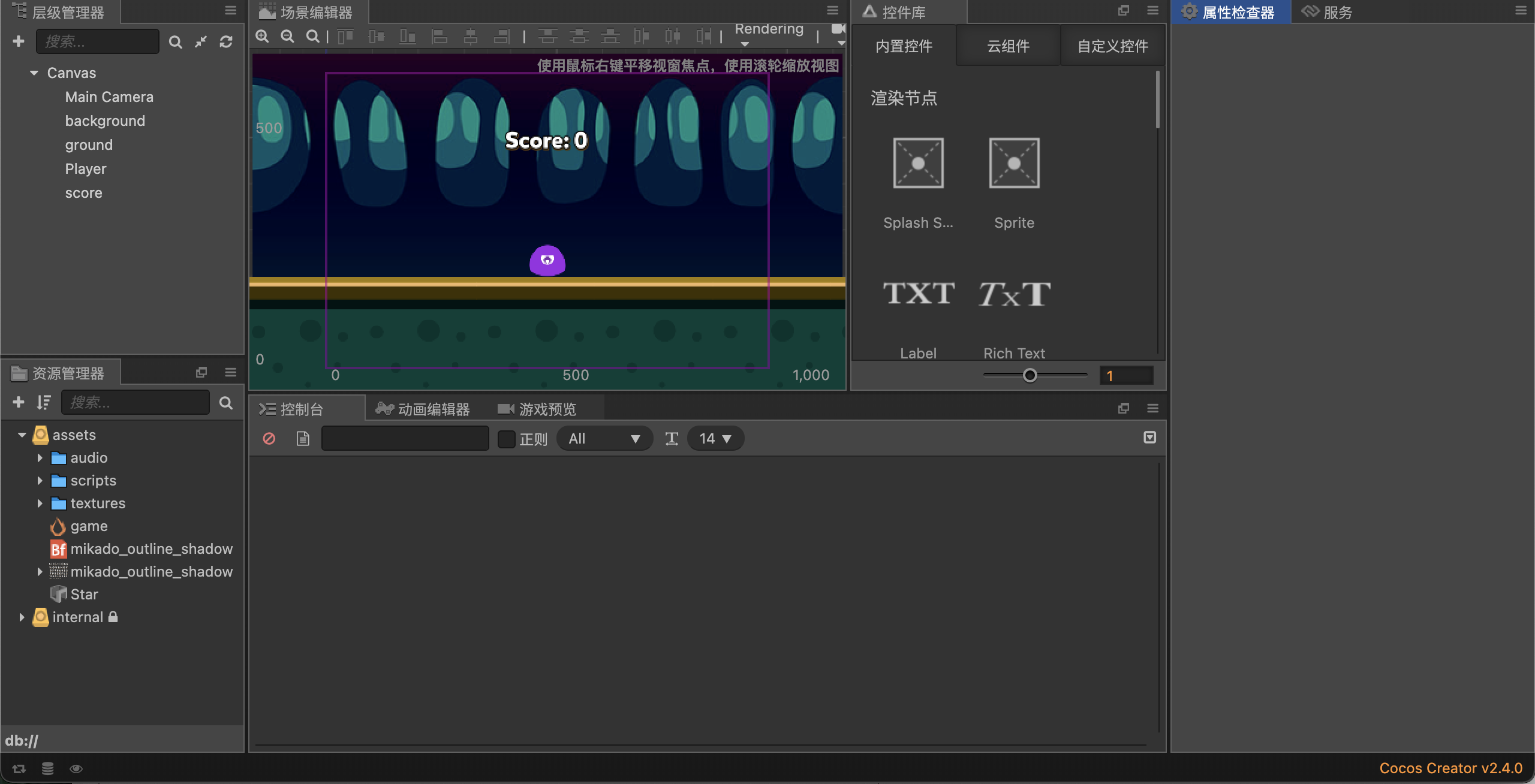Collapse the Canvas node tree

[x=34, y=73]
